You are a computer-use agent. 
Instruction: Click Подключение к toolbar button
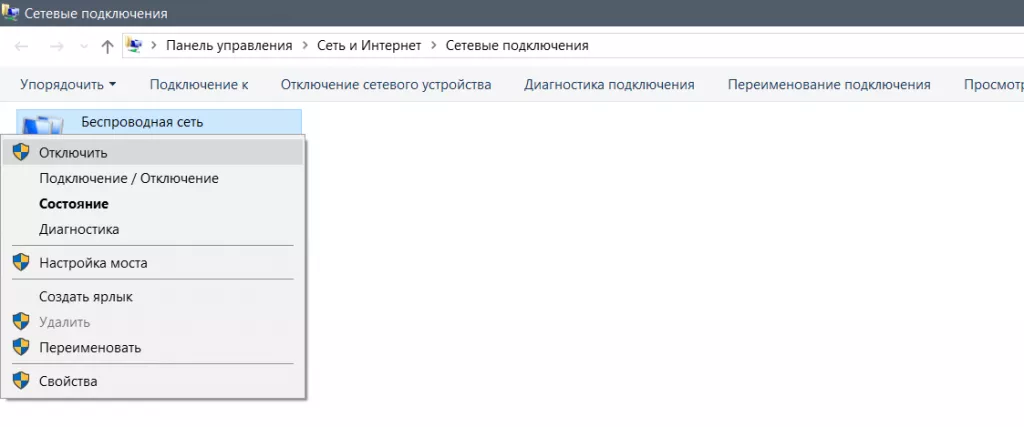[x=199, y=85]
